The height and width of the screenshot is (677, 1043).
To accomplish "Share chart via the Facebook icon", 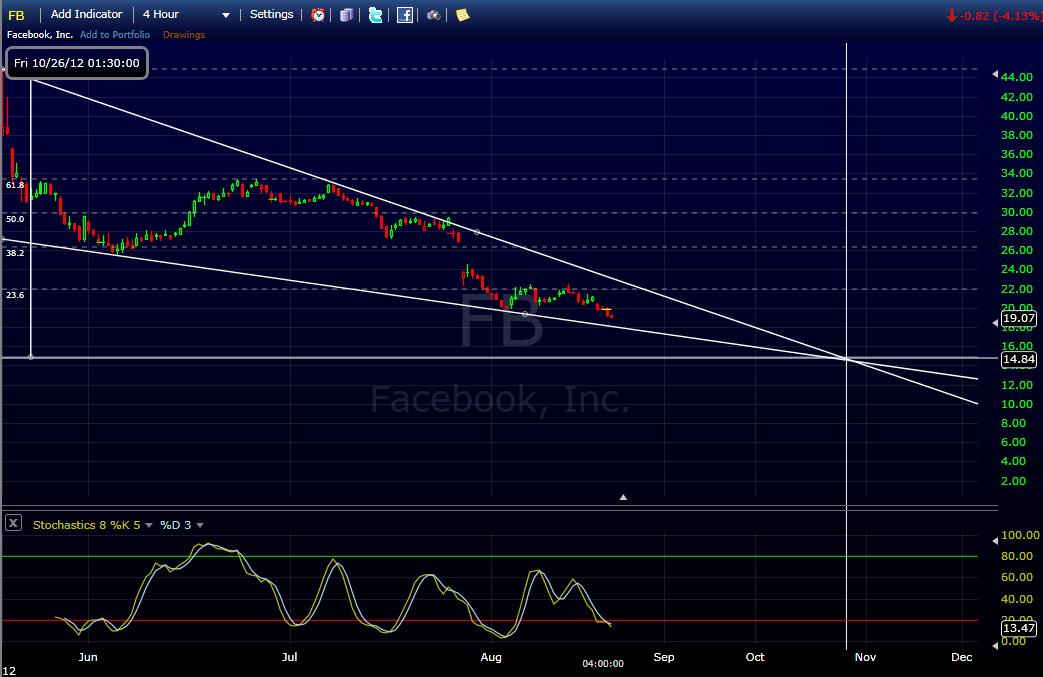I will coord(404,15).
